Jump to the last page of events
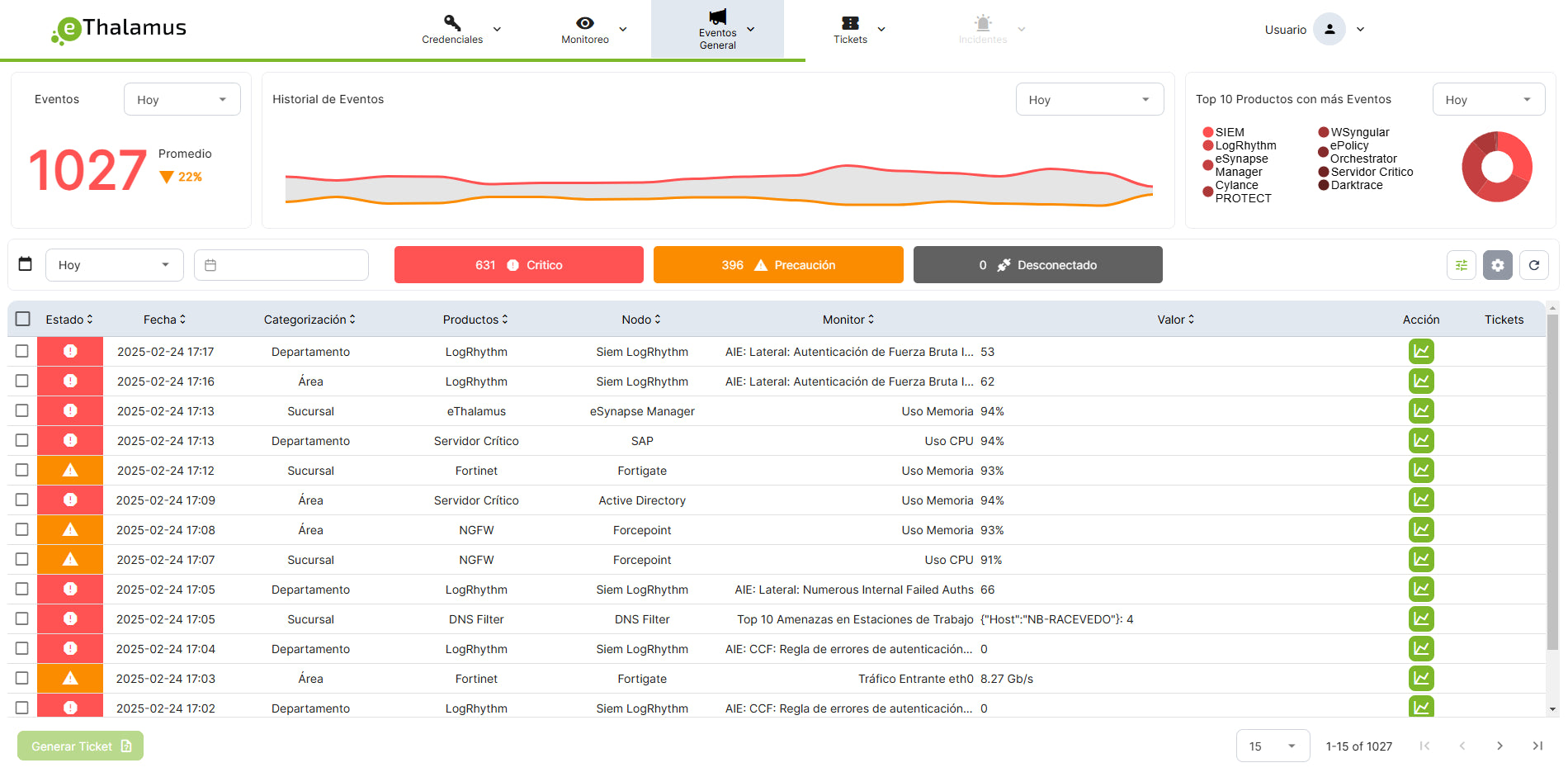The height and width of the screenshot is (777, 1568). click(x=1537, y=746)
